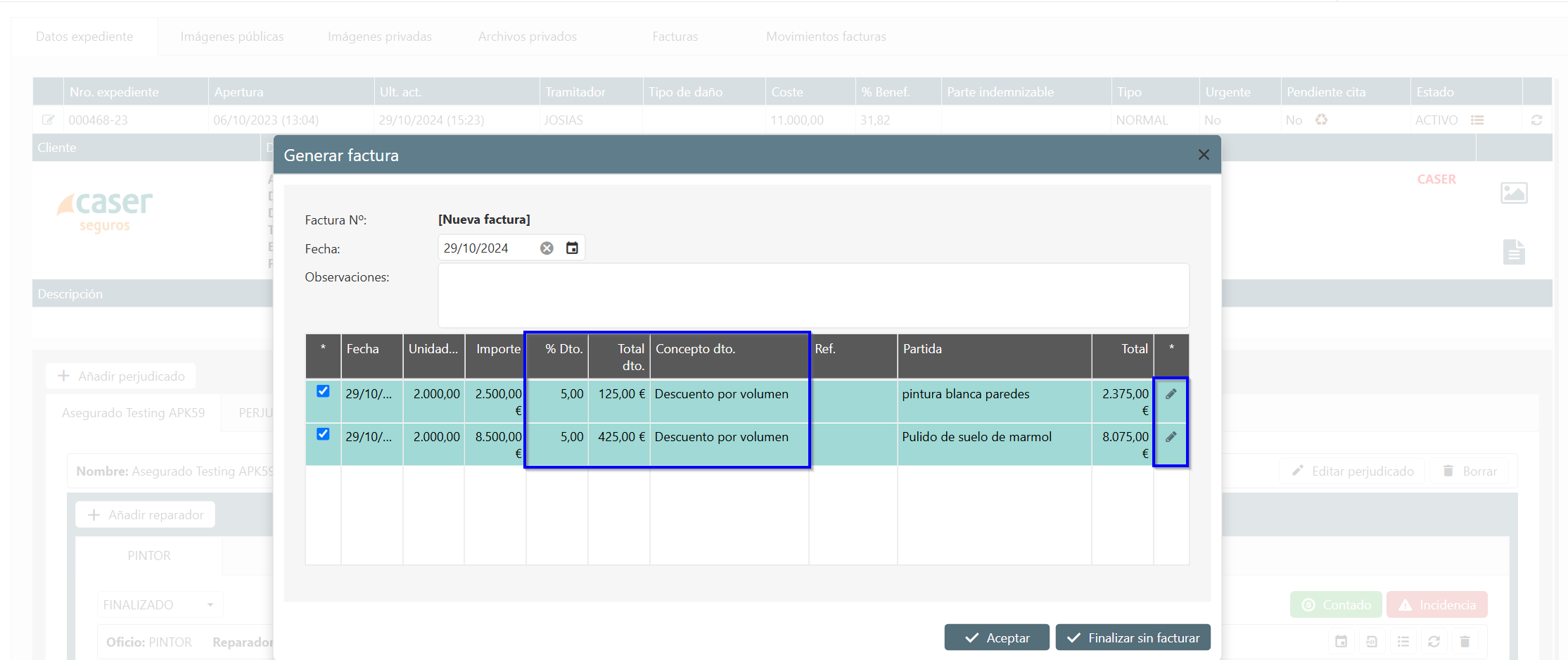
Task: Click the Fecha date input field
Action: click(487, 248)
